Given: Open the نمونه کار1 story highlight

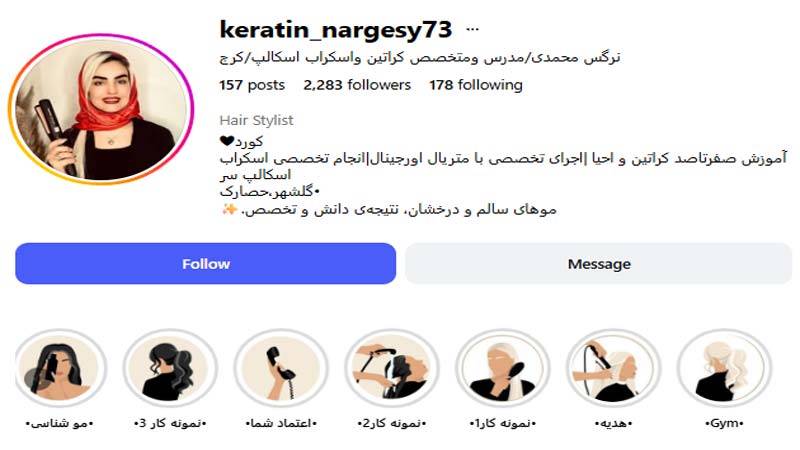Looking at the screenshot, I should click(x=503, y=368).
